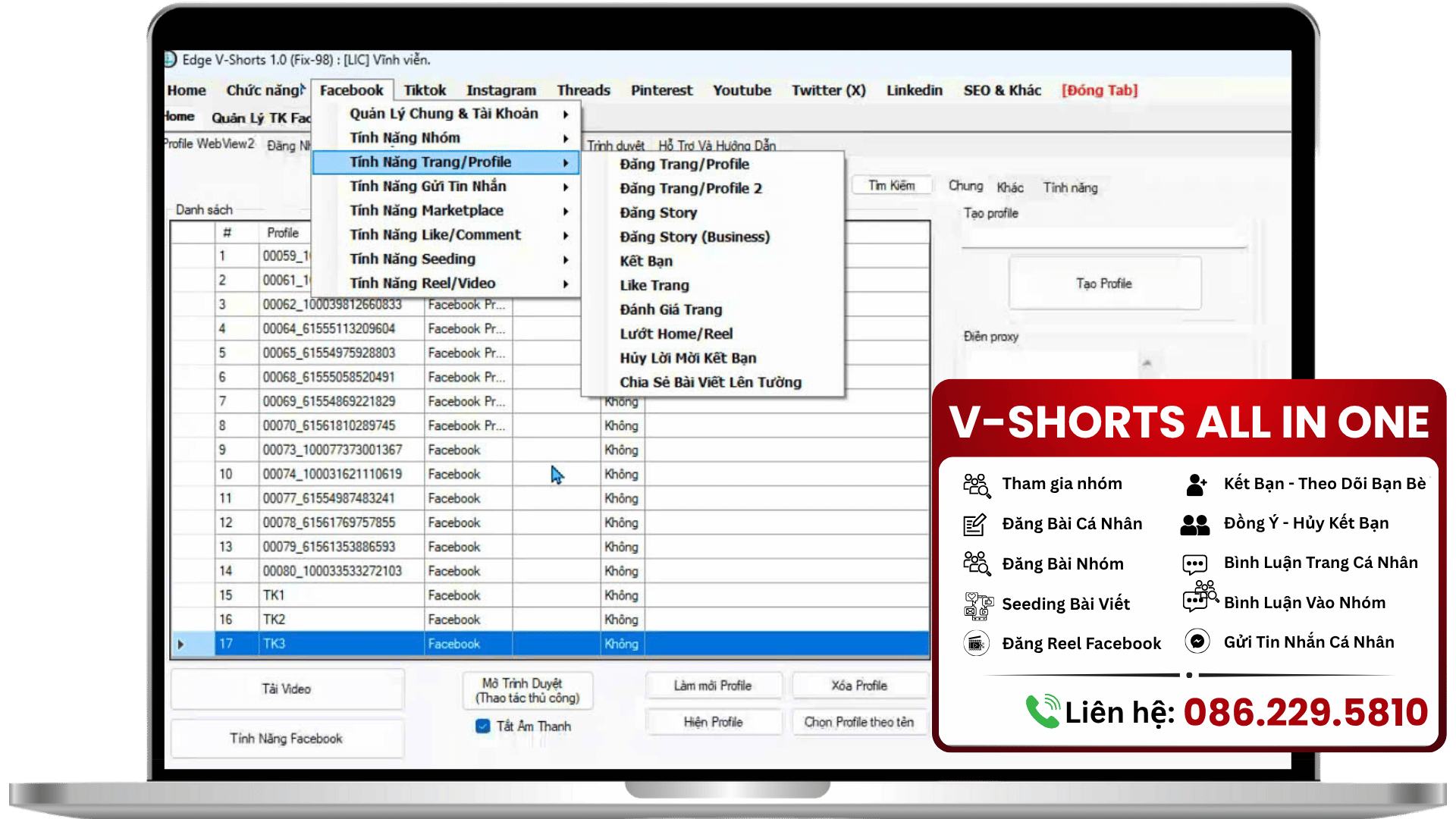
Task: Click the Đăng Reel Facebook icon
Action: pos(976,644)
